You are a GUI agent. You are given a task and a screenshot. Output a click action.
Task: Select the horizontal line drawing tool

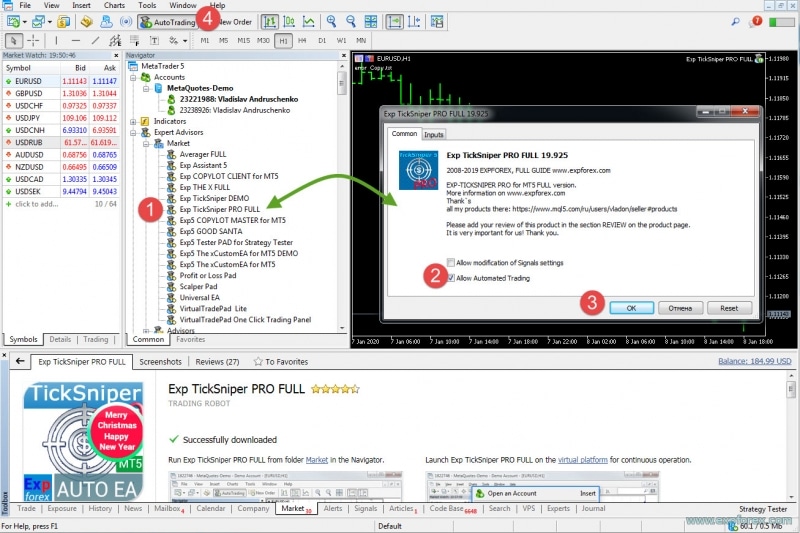click(76, 40)
